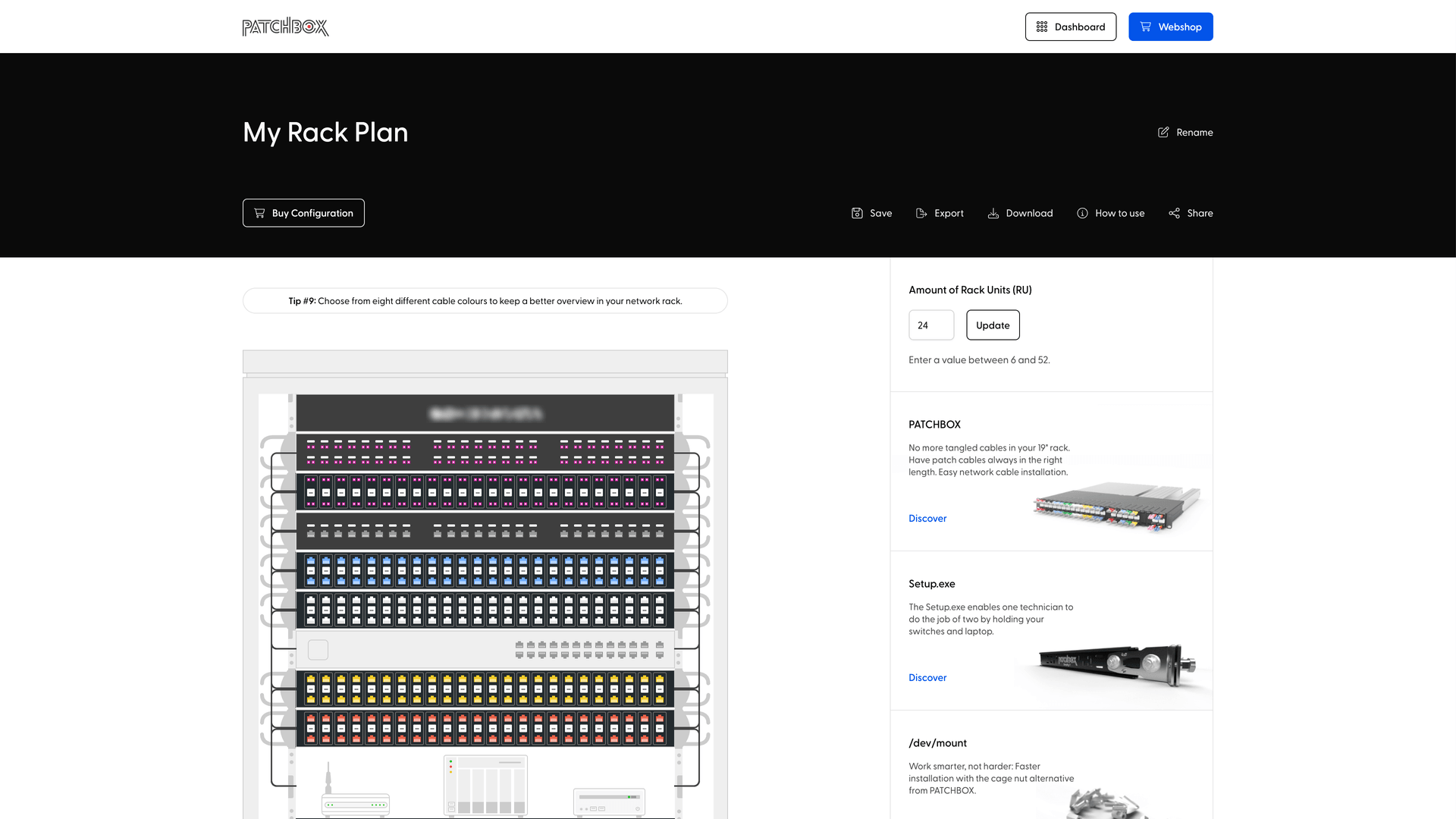Click the PATCHBOX logo
The image size is (1456, 819).
(x=285, y=27)
